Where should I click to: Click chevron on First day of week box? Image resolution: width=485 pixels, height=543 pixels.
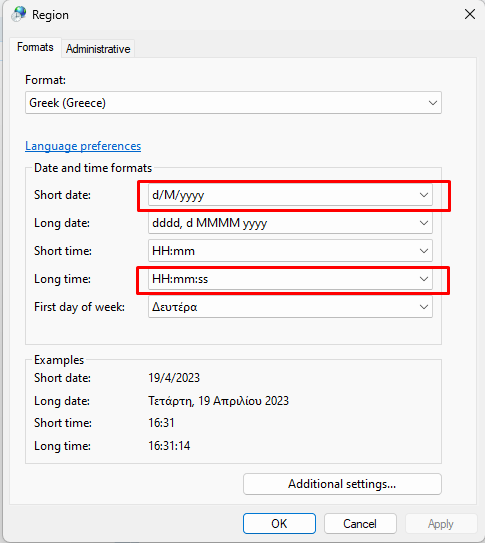point(424,307)
